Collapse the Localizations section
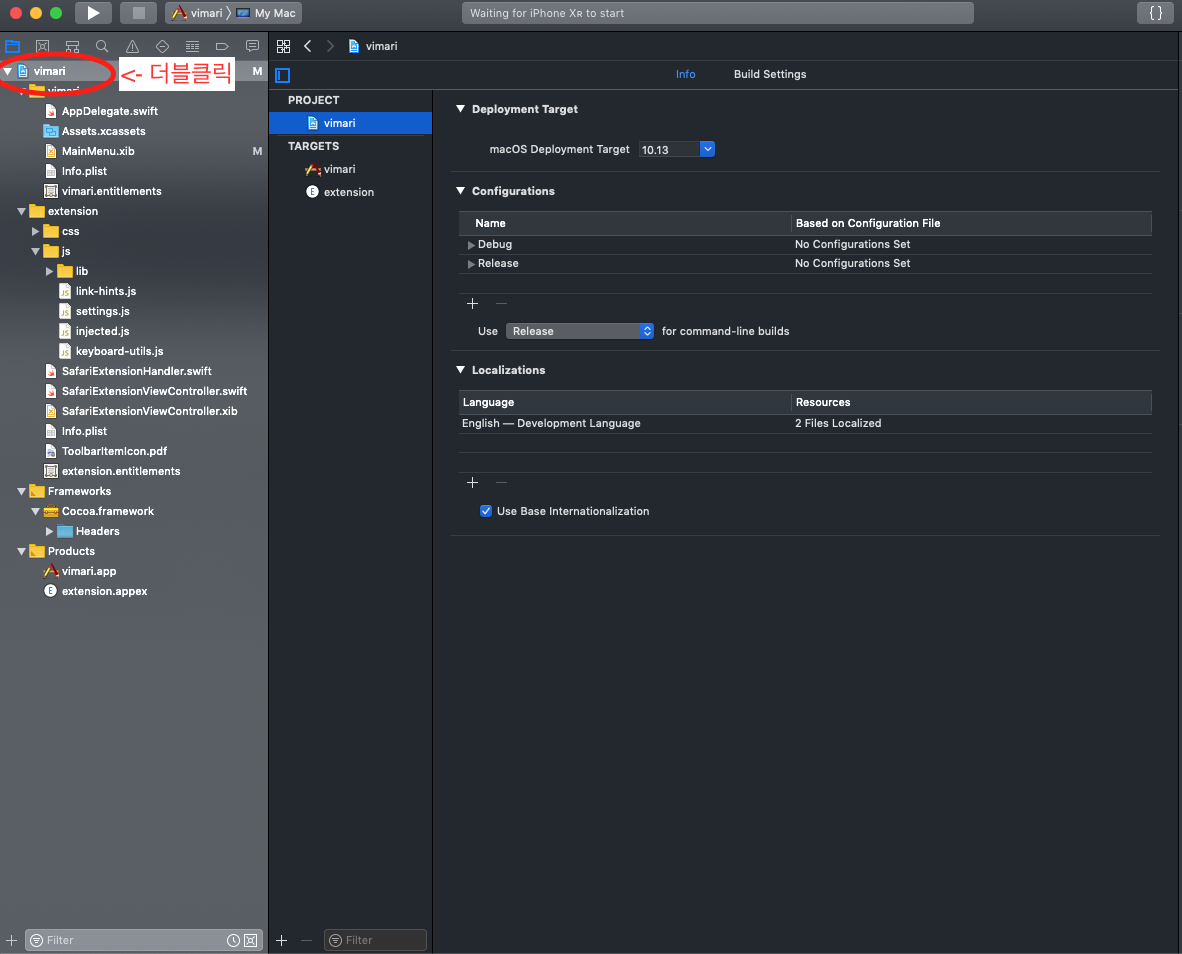Viewport: 1182px width, 954px height. click(461, 369)
